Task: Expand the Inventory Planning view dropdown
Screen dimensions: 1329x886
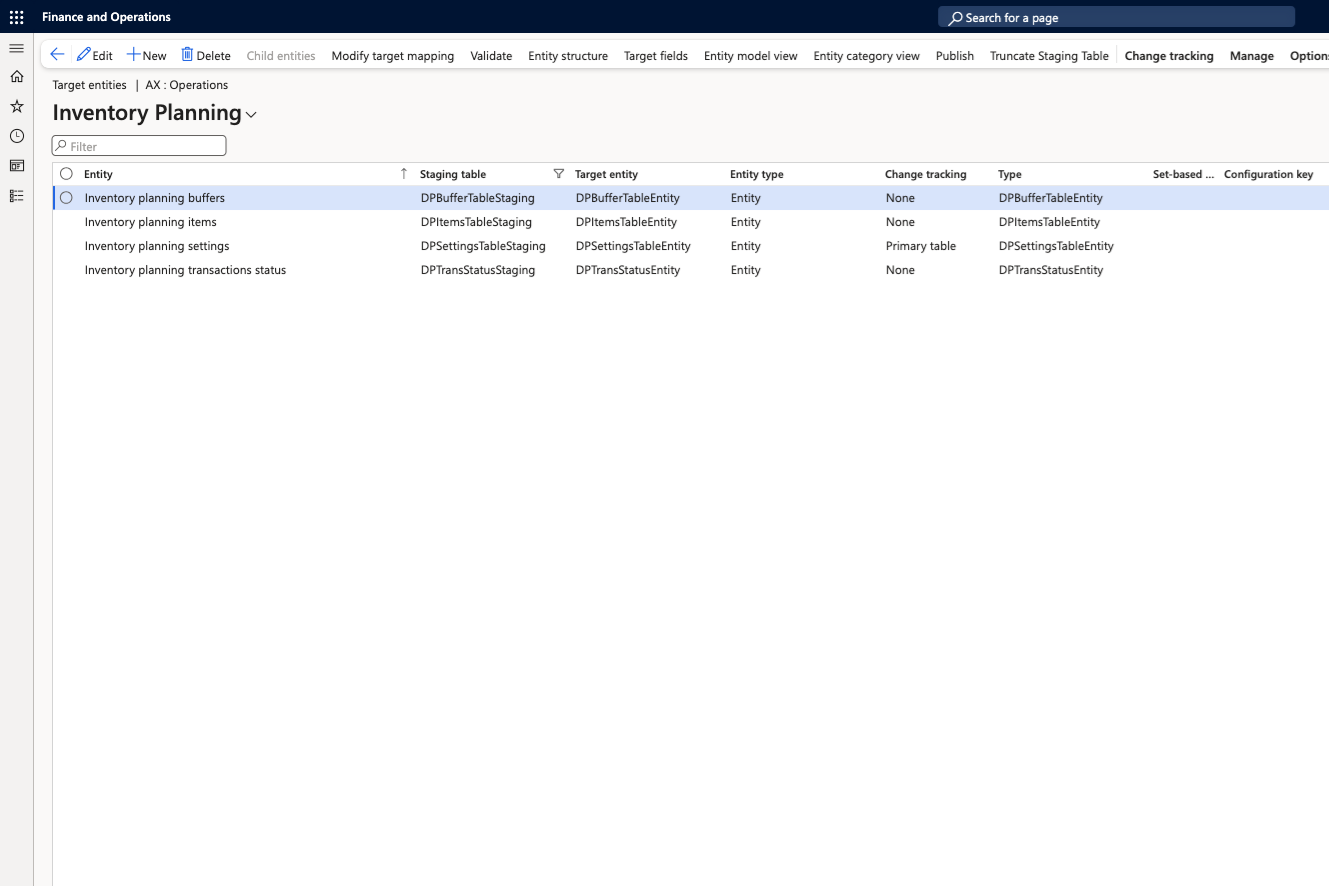Action: tap(251, 115)
